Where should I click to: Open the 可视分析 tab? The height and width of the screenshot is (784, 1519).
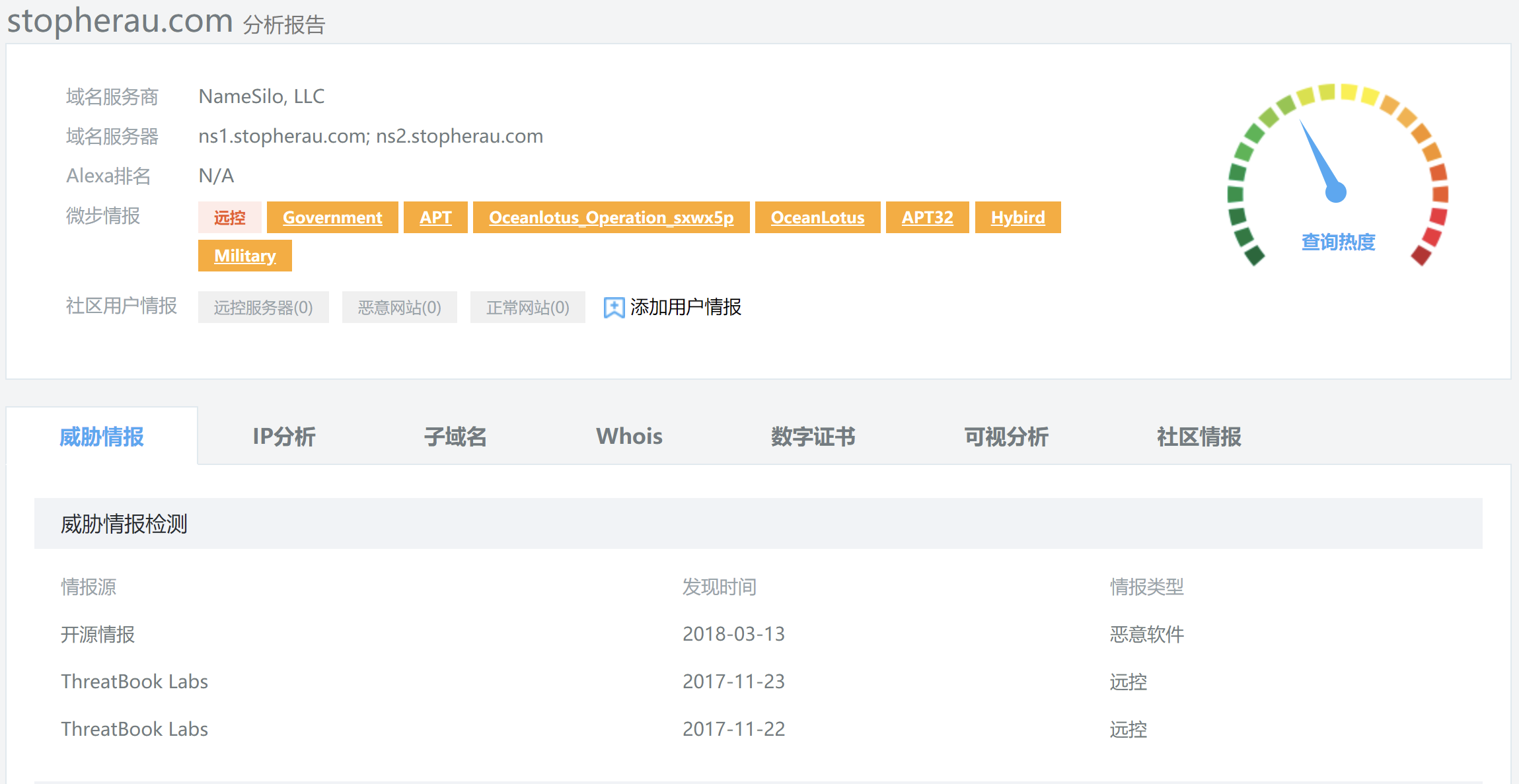tap(1006, 437)
